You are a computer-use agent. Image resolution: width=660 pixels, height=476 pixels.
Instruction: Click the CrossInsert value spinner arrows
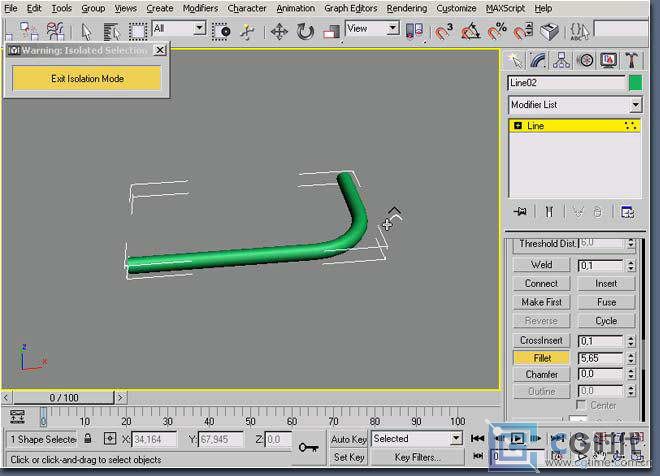(631, 341)
